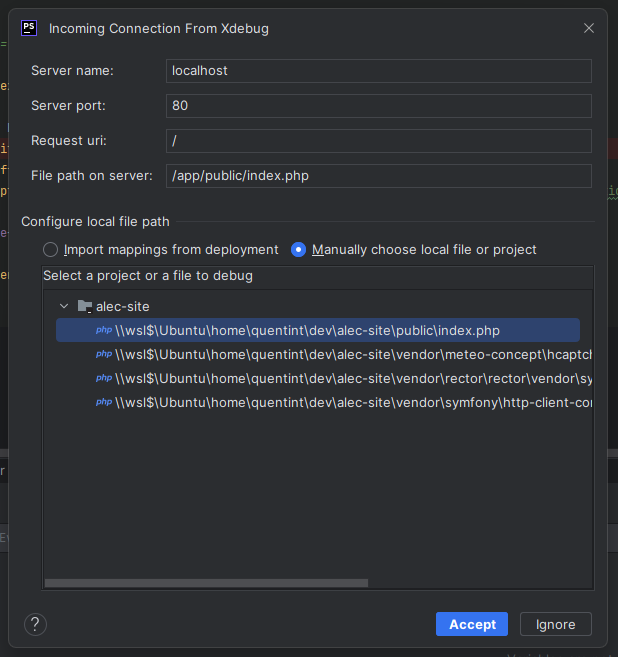Select alec-site project in the tree

click(122, 306)
